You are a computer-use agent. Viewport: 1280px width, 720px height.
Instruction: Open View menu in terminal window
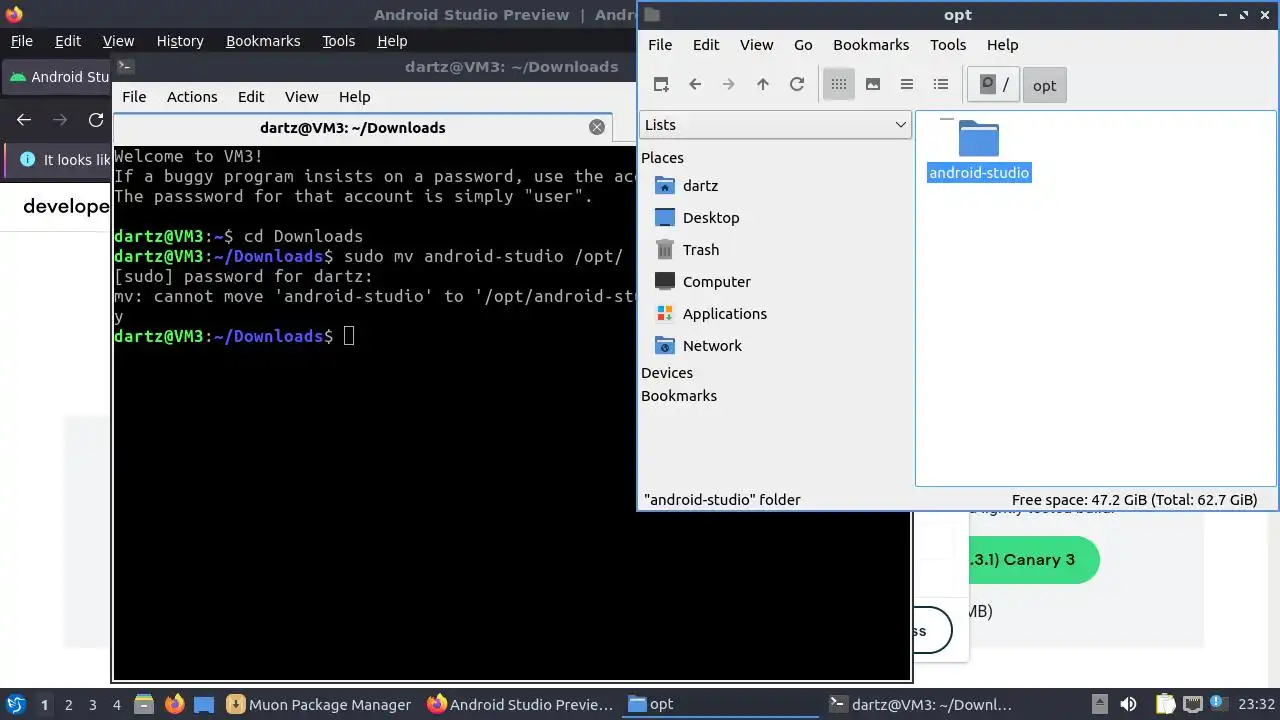[301, 96]
